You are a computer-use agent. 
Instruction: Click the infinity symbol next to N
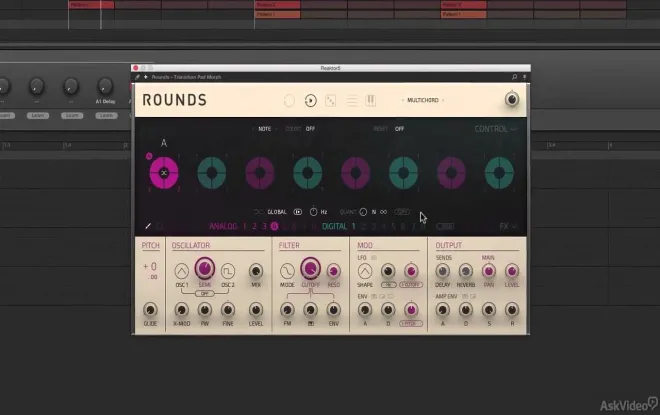[383, 212]
